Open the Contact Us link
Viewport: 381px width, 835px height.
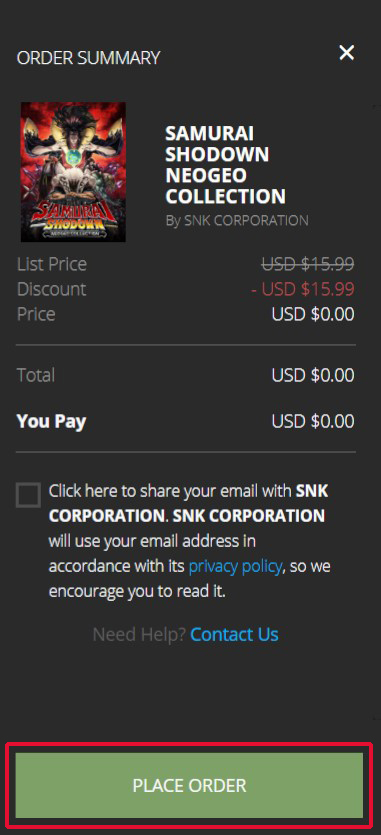[x=234, y=634]
